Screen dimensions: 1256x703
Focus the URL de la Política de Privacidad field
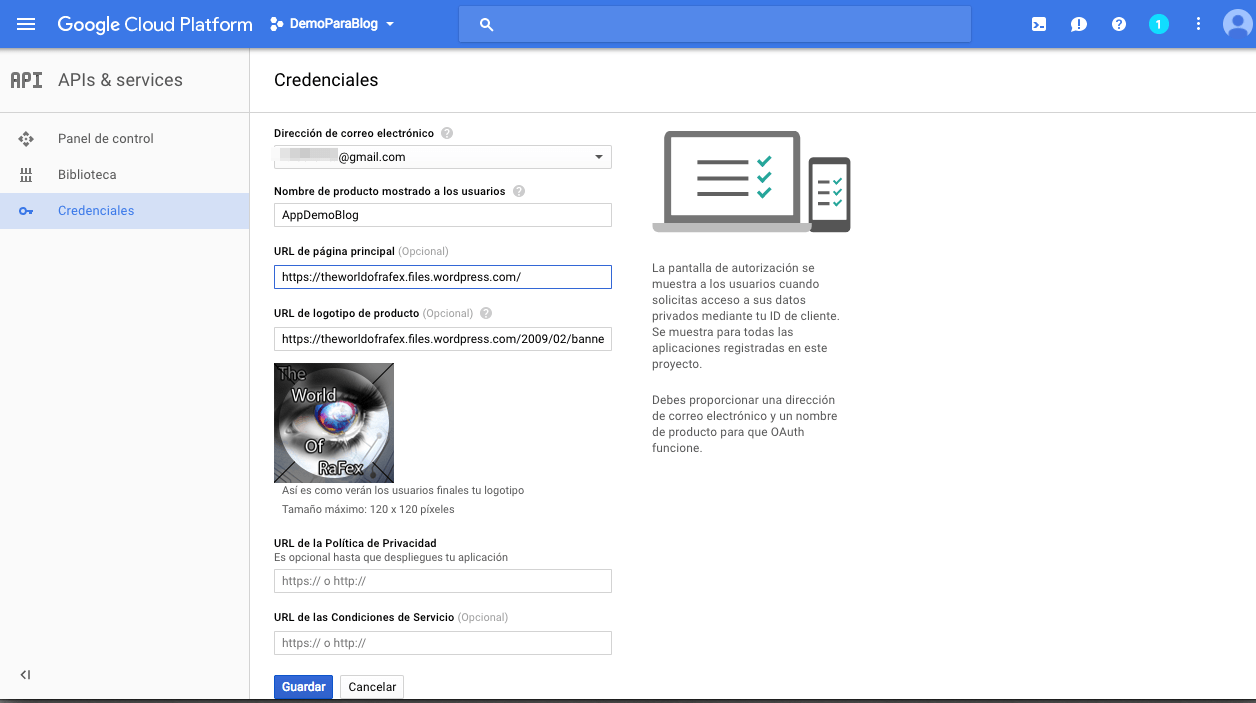(443, 581)
